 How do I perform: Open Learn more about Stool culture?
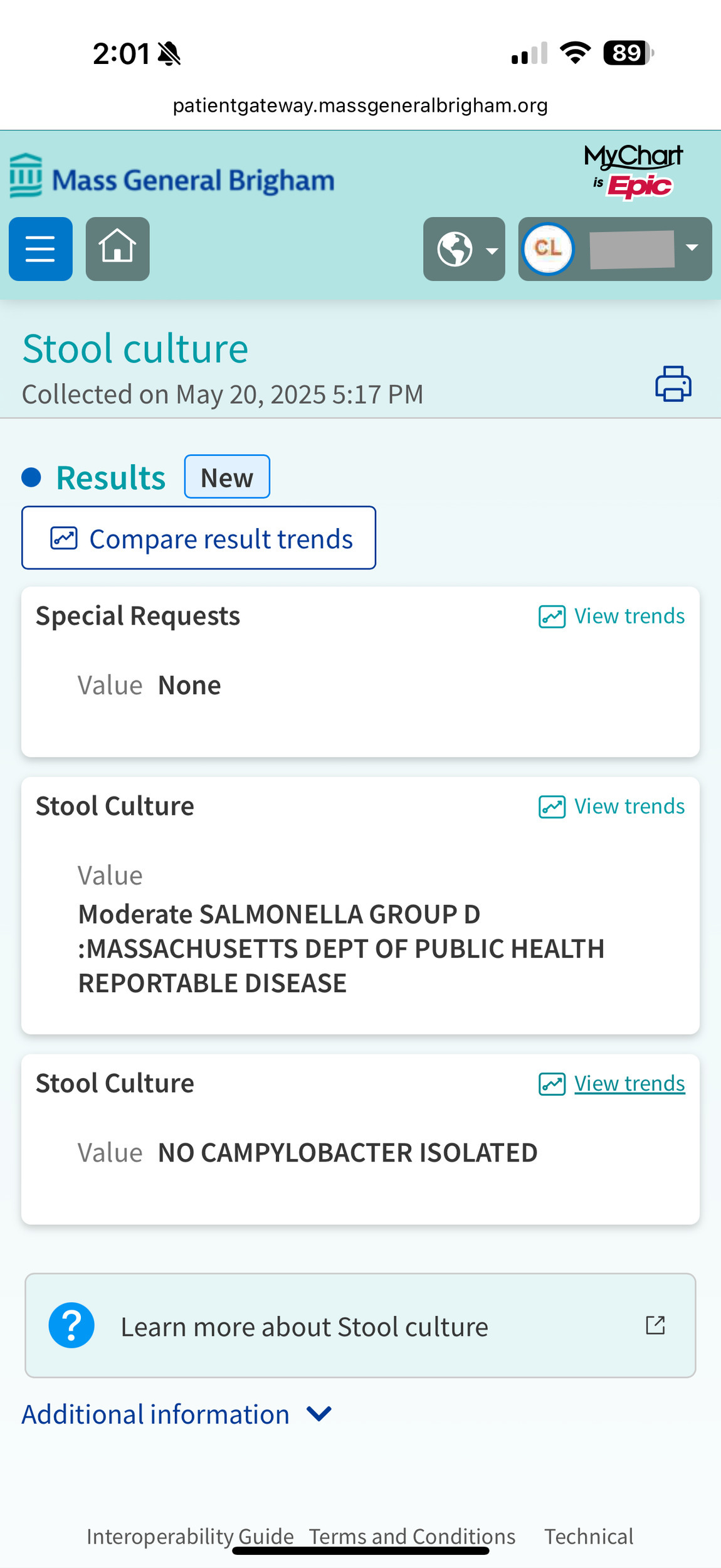(x=304, y=1327)
